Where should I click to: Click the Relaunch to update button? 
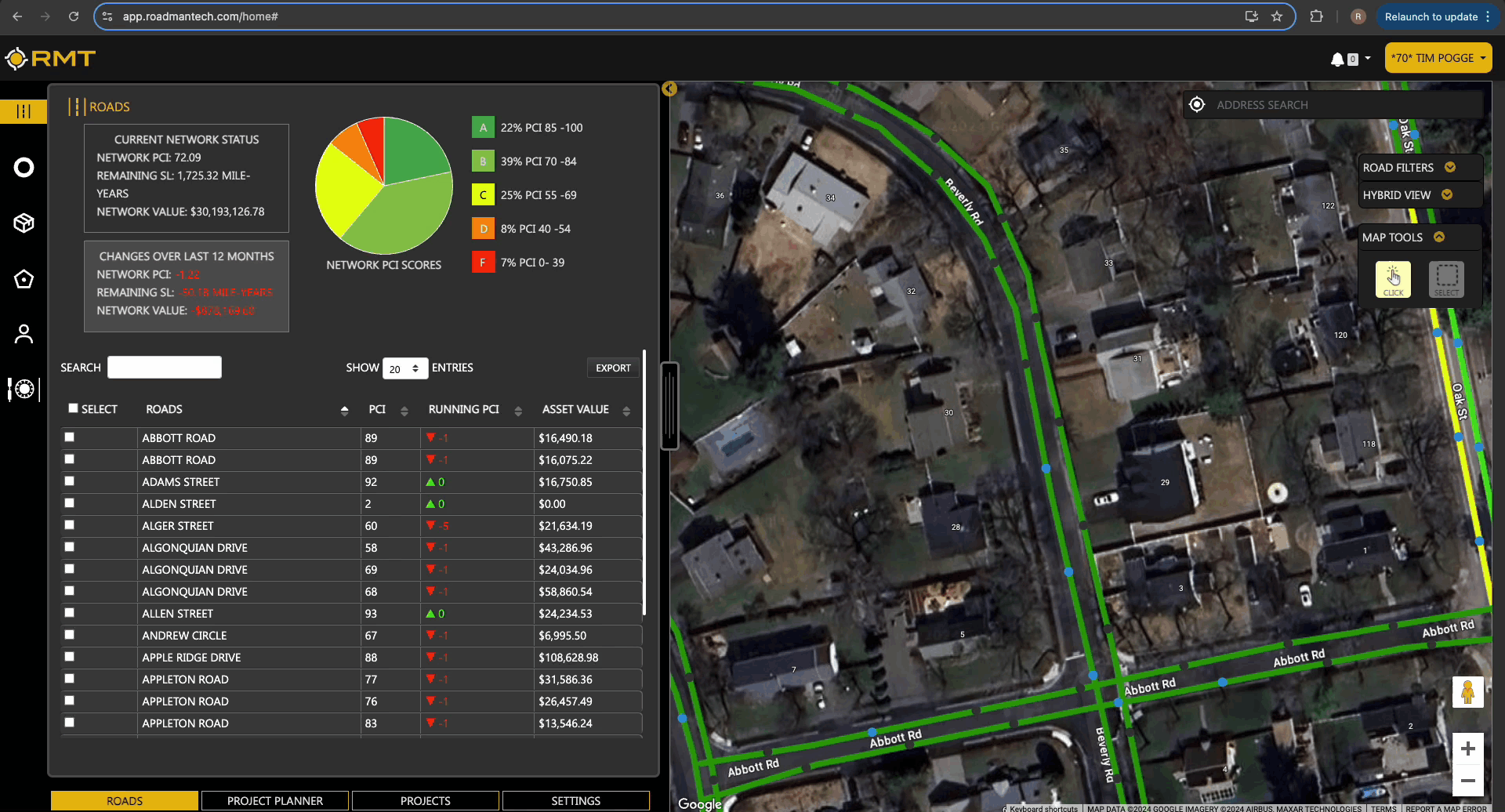point(1431,16)
